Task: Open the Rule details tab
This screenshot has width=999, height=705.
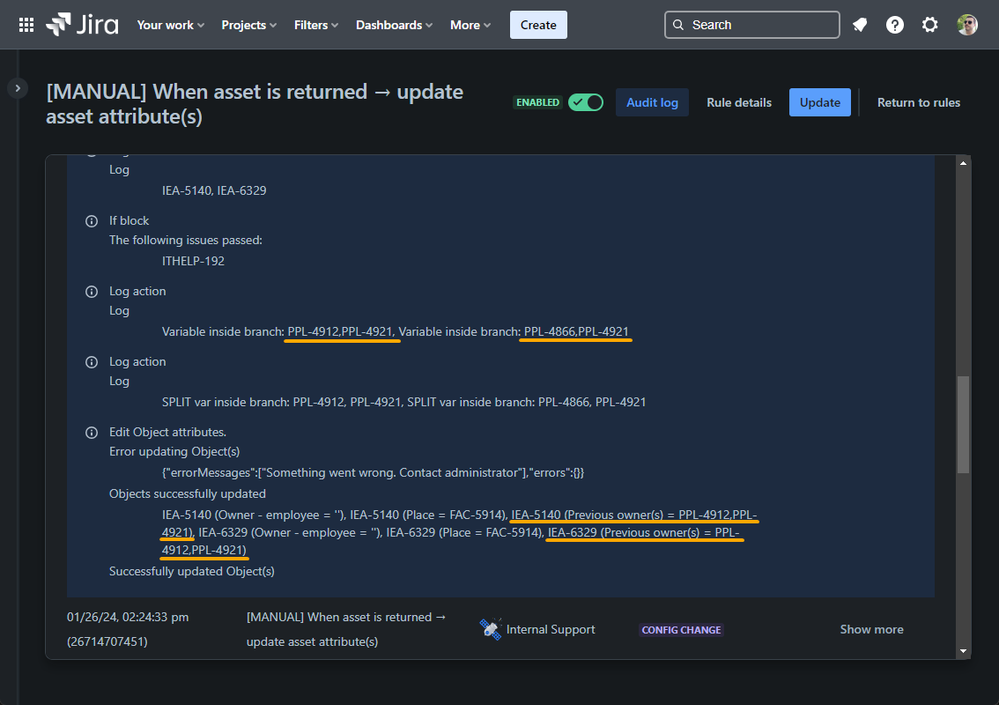Action: click(x=739, y=103)
